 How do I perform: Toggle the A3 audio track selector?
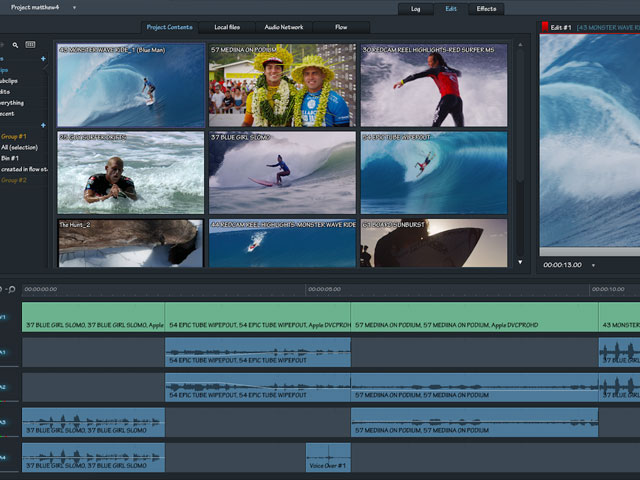3,422
